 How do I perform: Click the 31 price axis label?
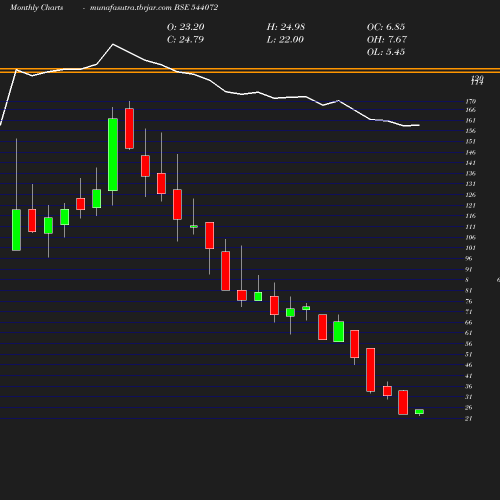click(x=469, y=397)
